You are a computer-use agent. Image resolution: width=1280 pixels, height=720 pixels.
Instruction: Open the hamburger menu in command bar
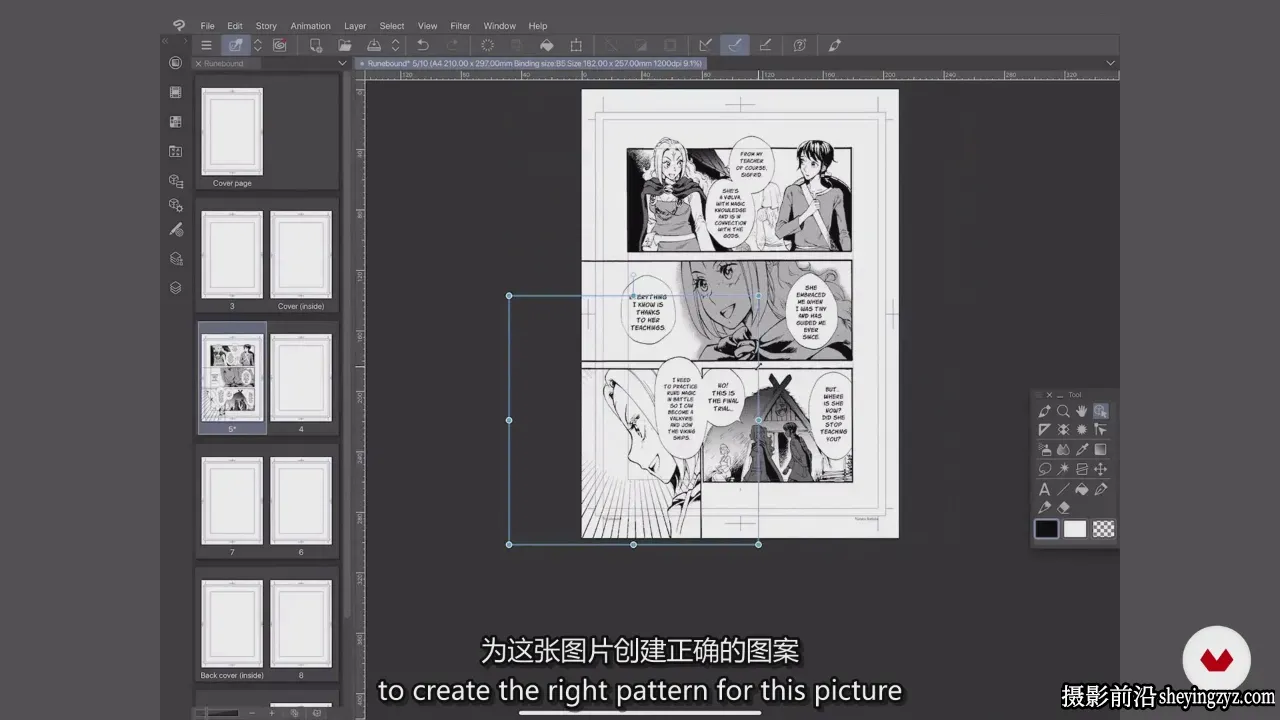[x=206, y=45]
